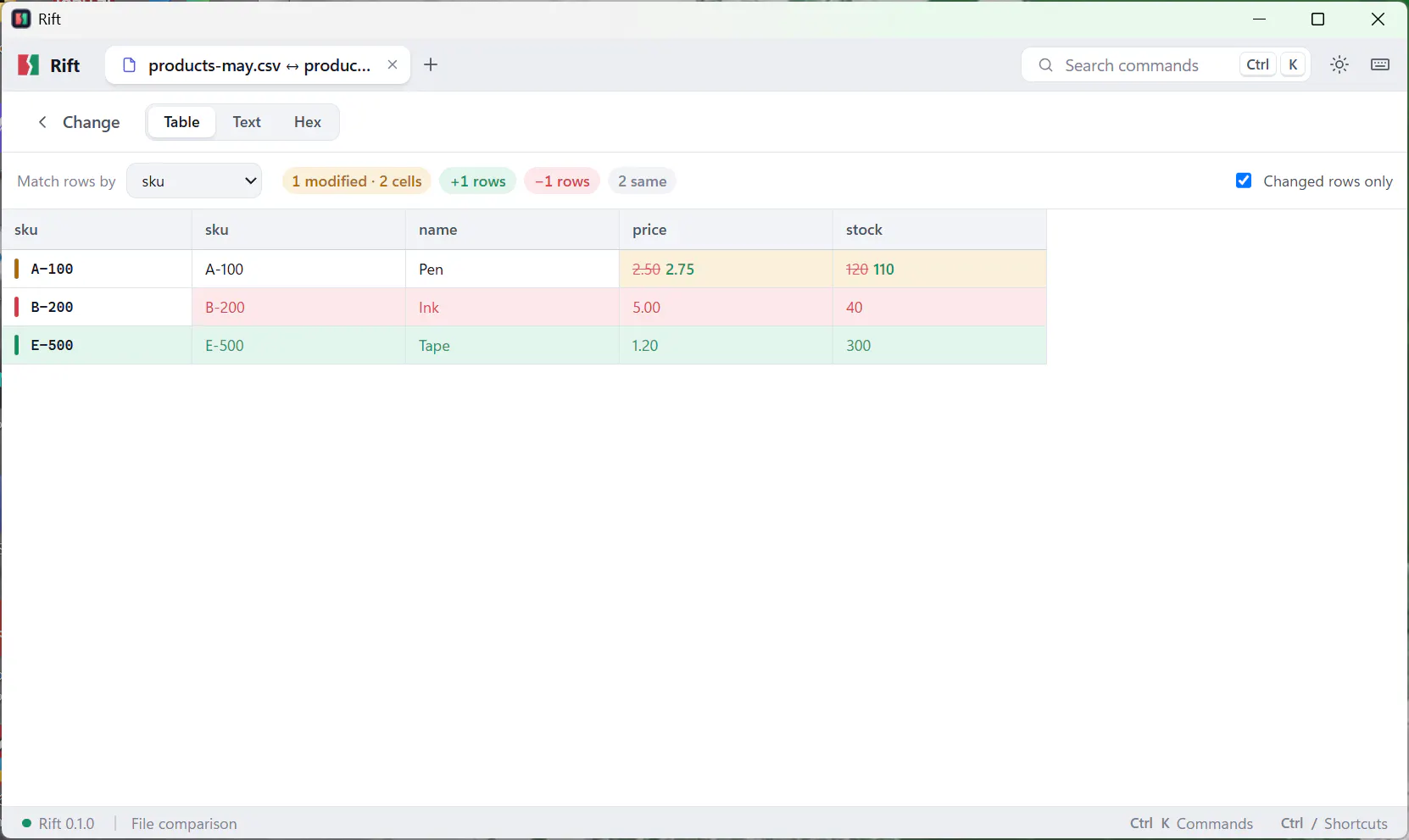Select the E-500 row key cell
The width and height of the screenshot is (1409, 840).
pos(97,345)
